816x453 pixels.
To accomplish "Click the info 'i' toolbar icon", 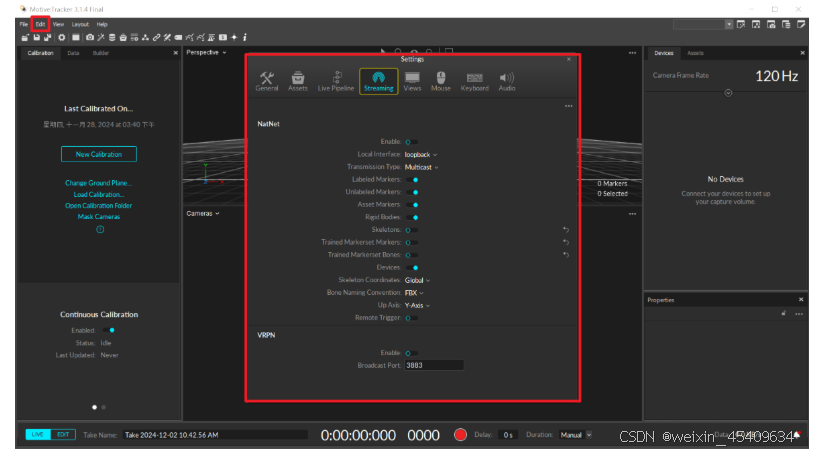I will pyautogui.click(x=245, y=37).
